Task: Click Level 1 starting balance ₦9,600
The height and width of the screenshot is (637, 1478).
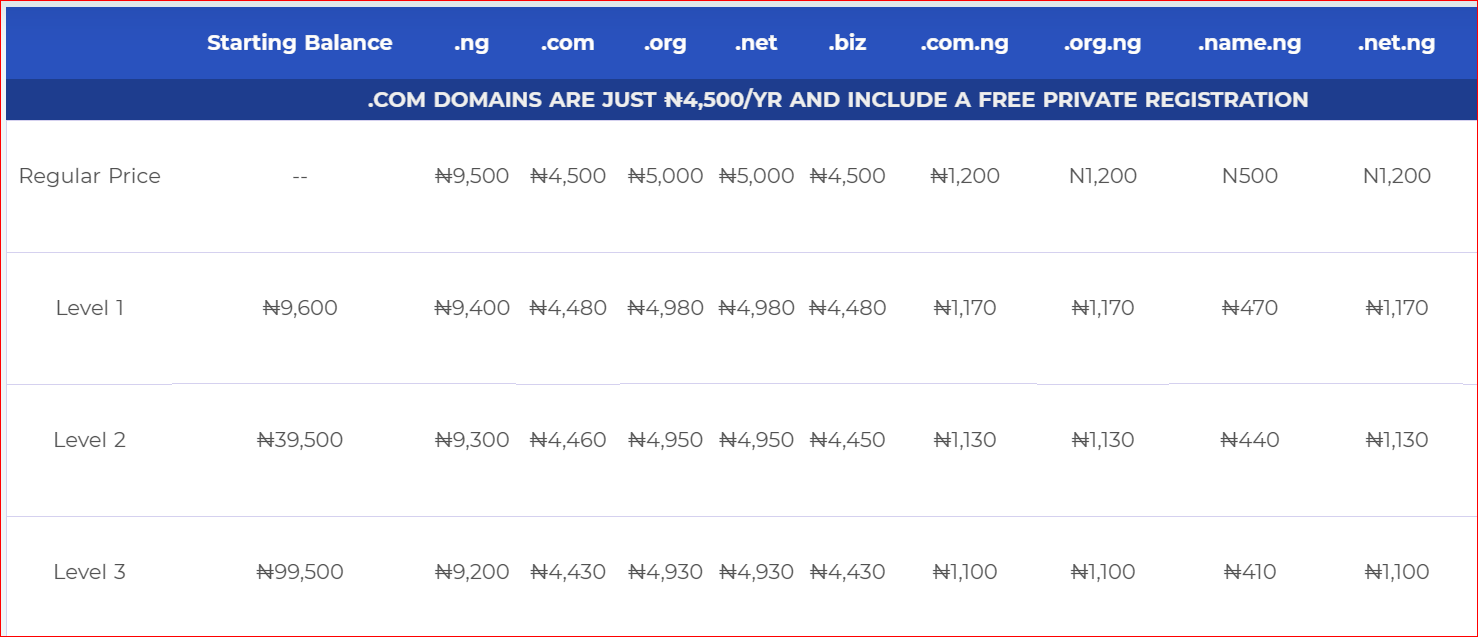Action: [x=300, y=308]
